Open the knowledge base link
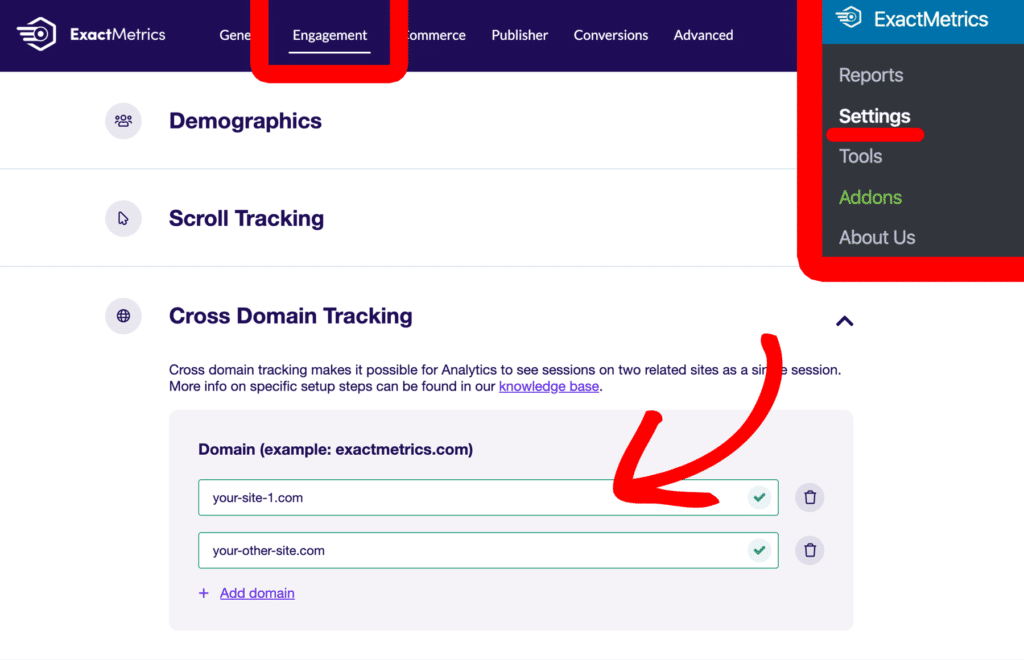 pyautogui.click(x=548, y=386)
